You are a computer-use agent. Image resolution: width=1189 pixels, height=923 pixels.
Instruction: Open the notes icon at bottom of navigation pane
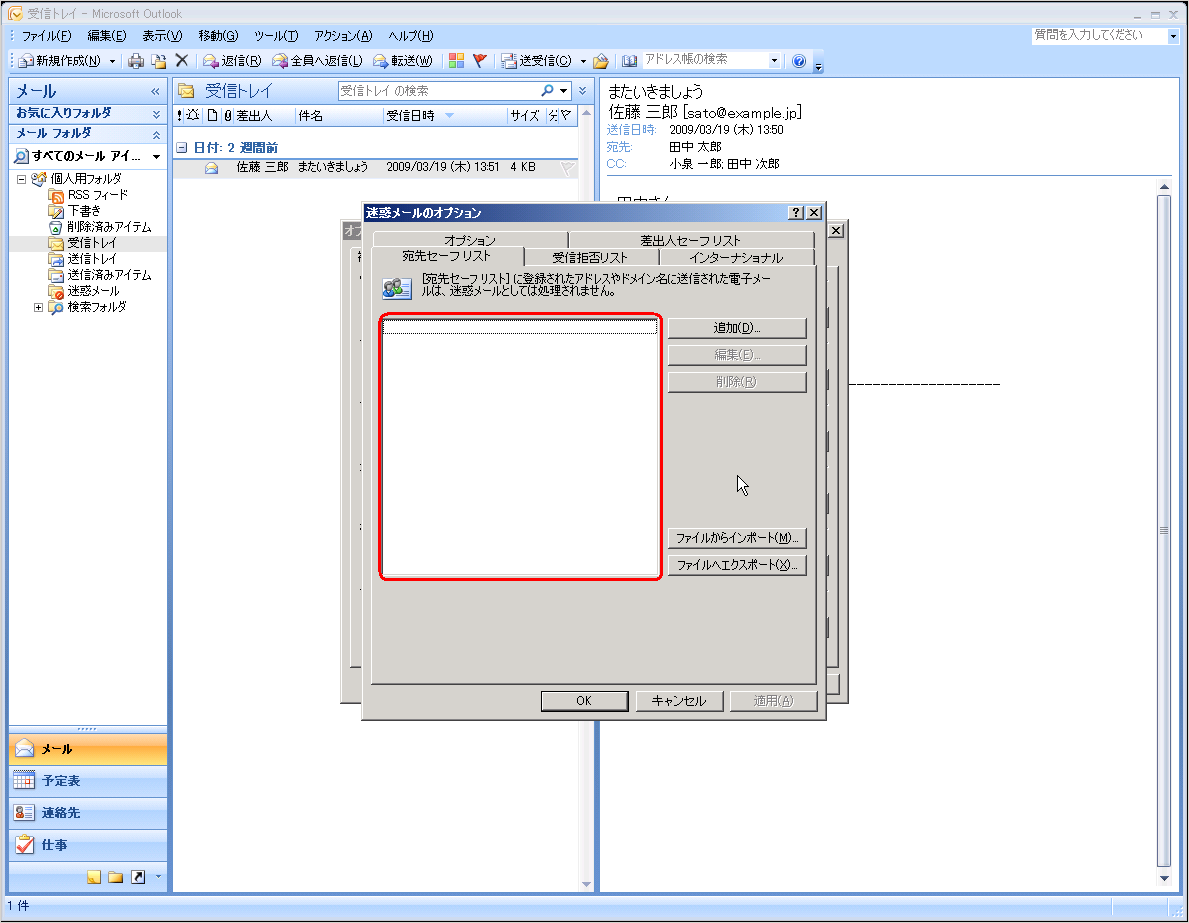tap(94, 877)
